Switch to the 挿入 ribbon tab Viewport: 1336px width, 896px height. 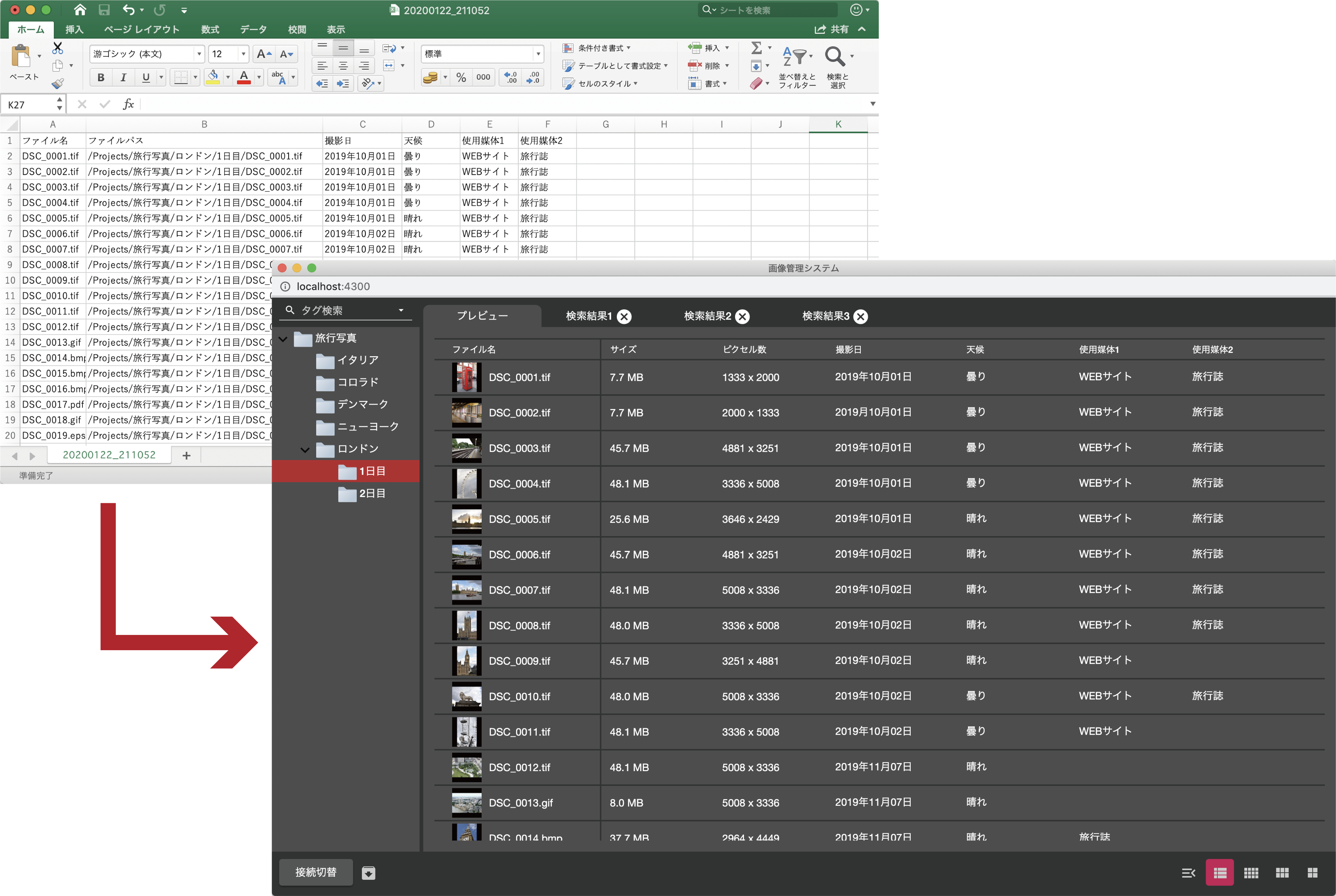[74, 29]
